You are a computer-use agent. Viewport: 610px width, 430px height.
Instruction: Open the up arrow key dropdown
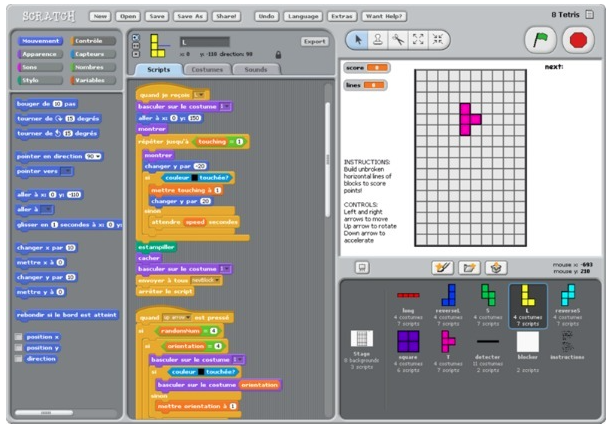(177, 318)
